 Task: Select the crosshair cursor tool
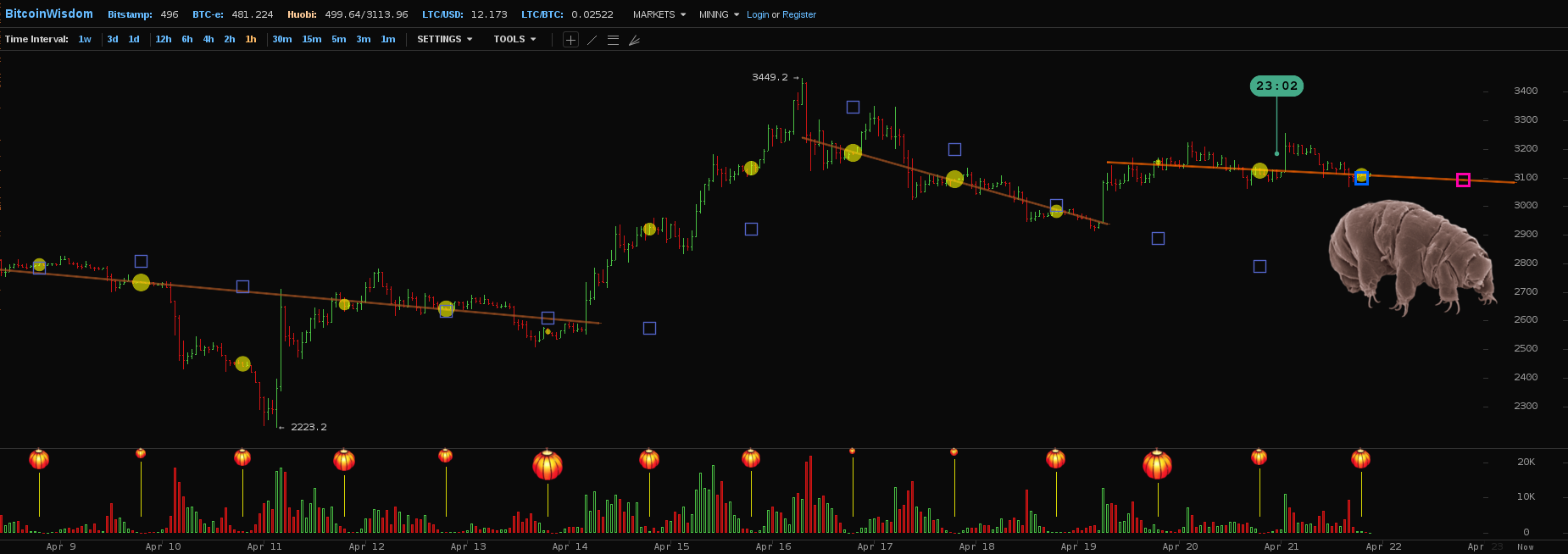tap(570, 40)
